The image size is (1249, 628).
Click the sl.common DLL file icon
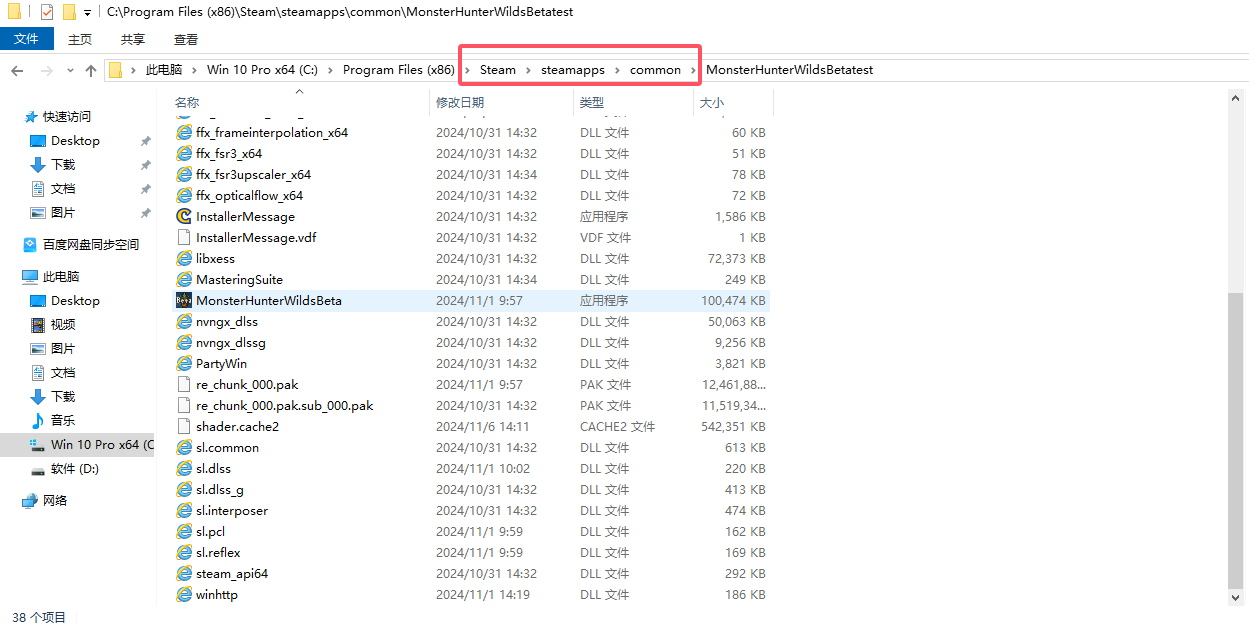point(184,448)
